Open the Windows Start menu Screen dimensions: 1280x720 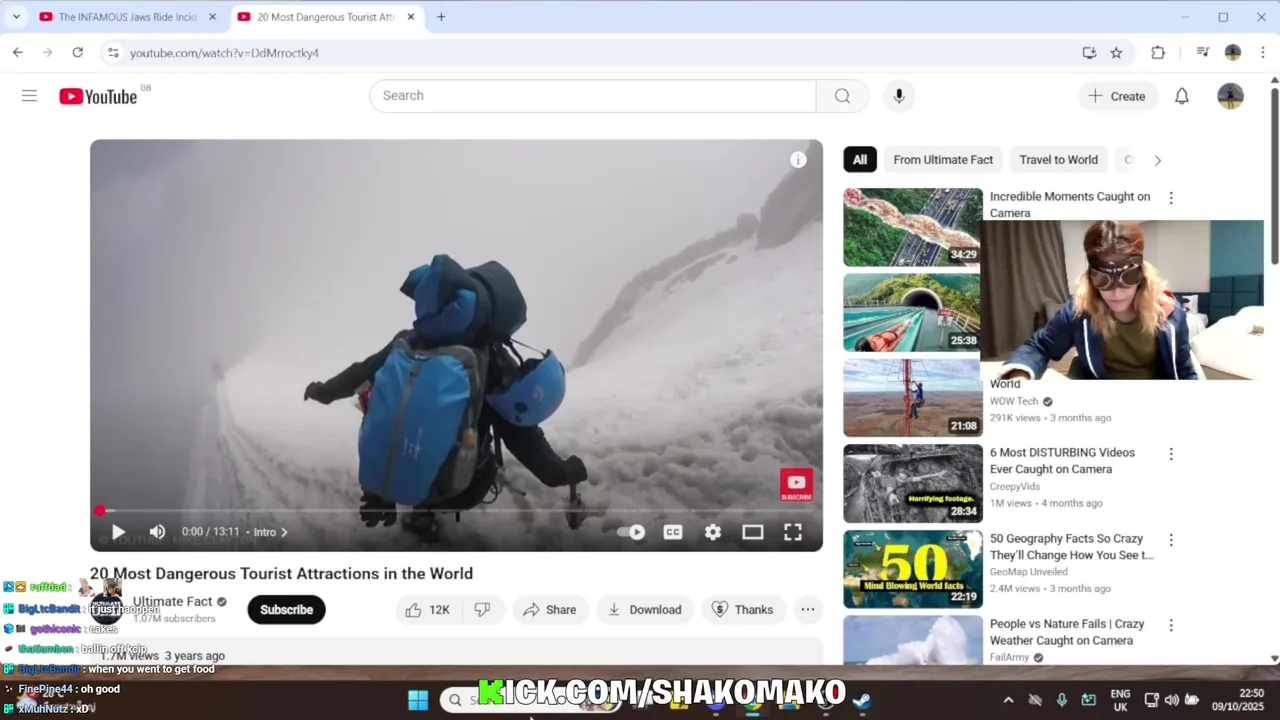click(x=418, y=700)
